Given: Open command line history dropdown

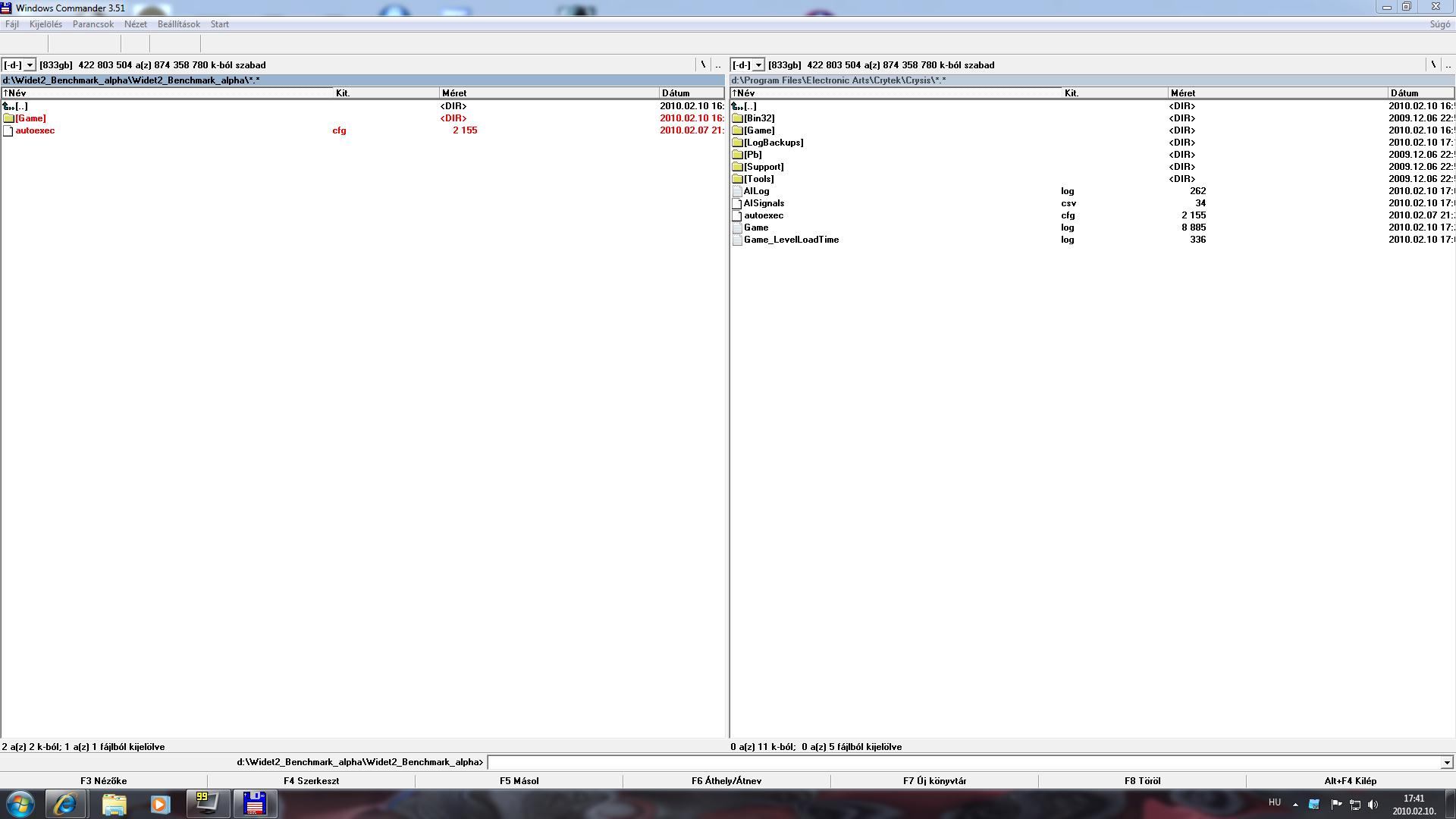Looking at the screenshot, I should [1447, 763].
